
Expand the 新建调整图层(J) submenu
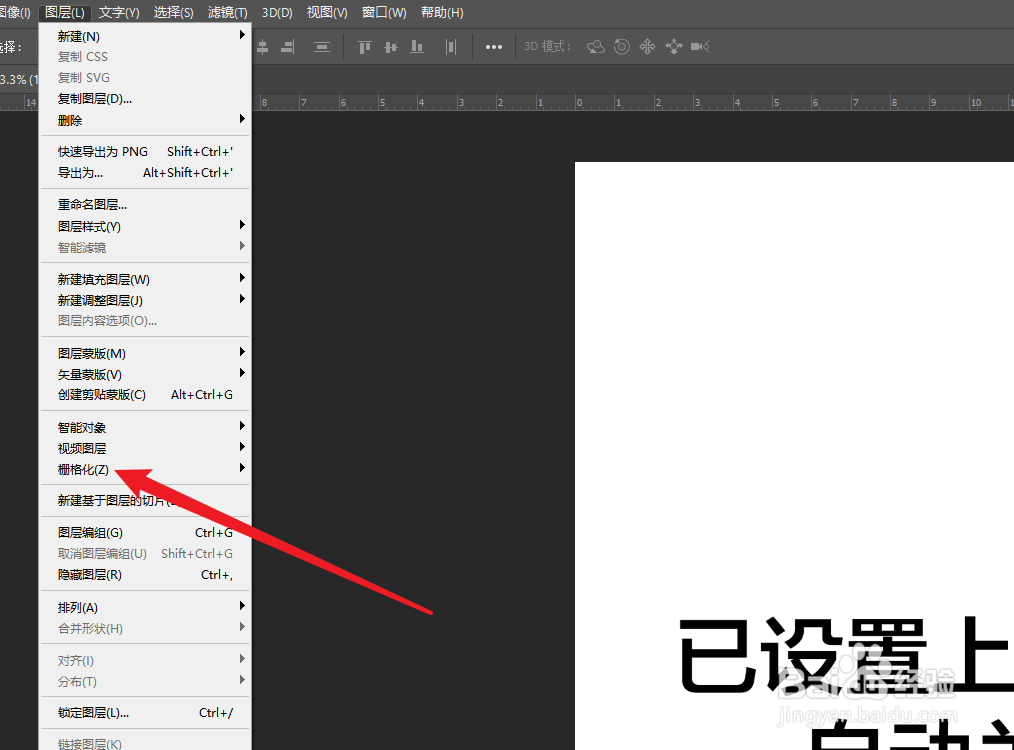pyautogui.click(x=146, y=300)
